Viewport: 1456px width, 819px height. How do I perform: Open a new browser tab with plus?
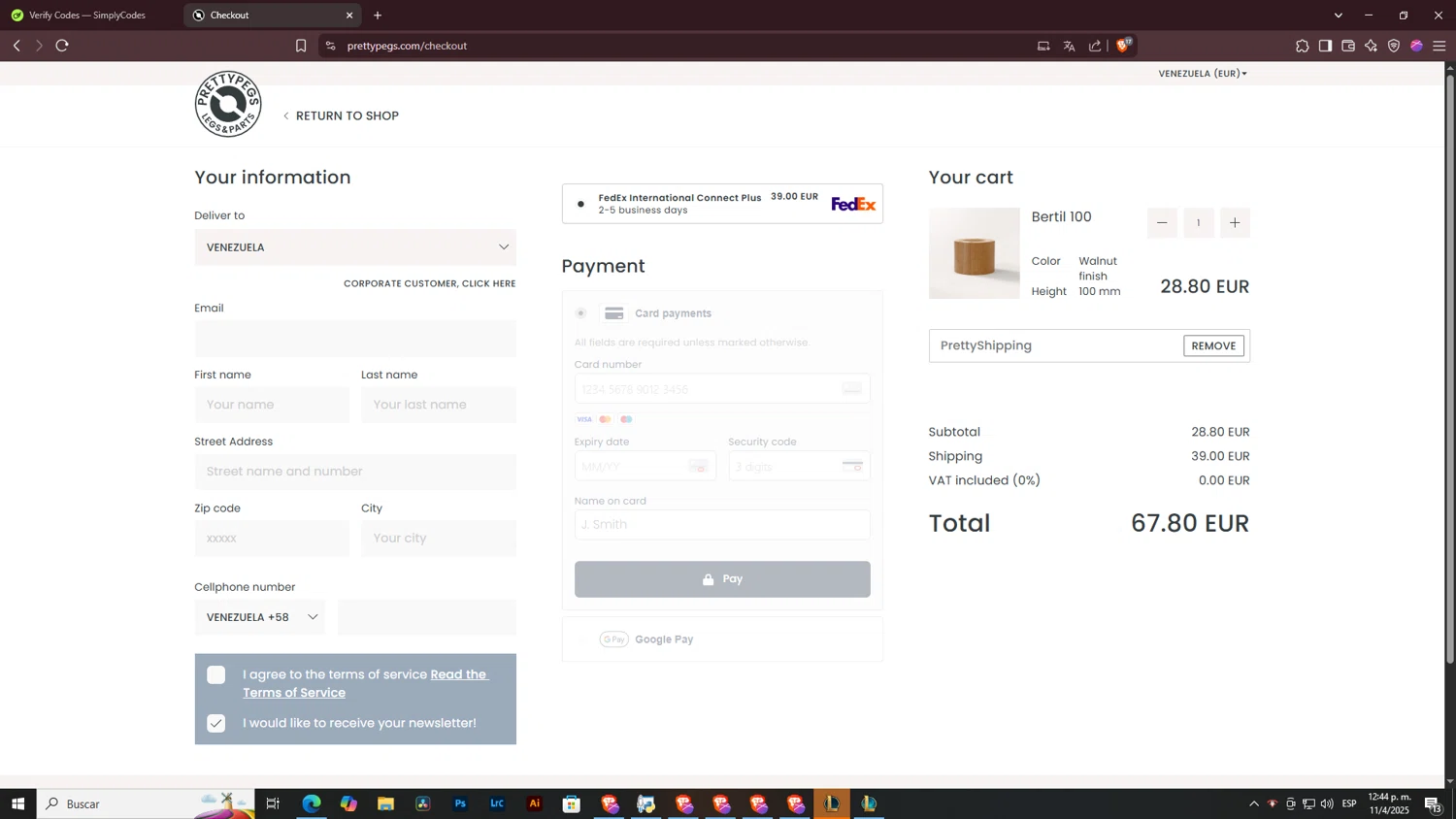[x=378, y=16]
